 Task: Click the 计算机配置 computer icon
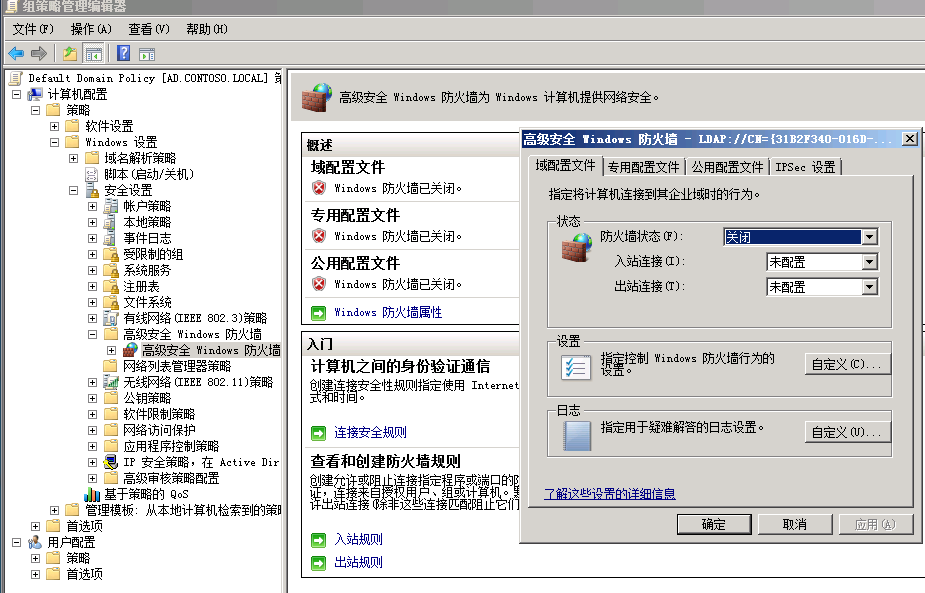tap(35, 94)
